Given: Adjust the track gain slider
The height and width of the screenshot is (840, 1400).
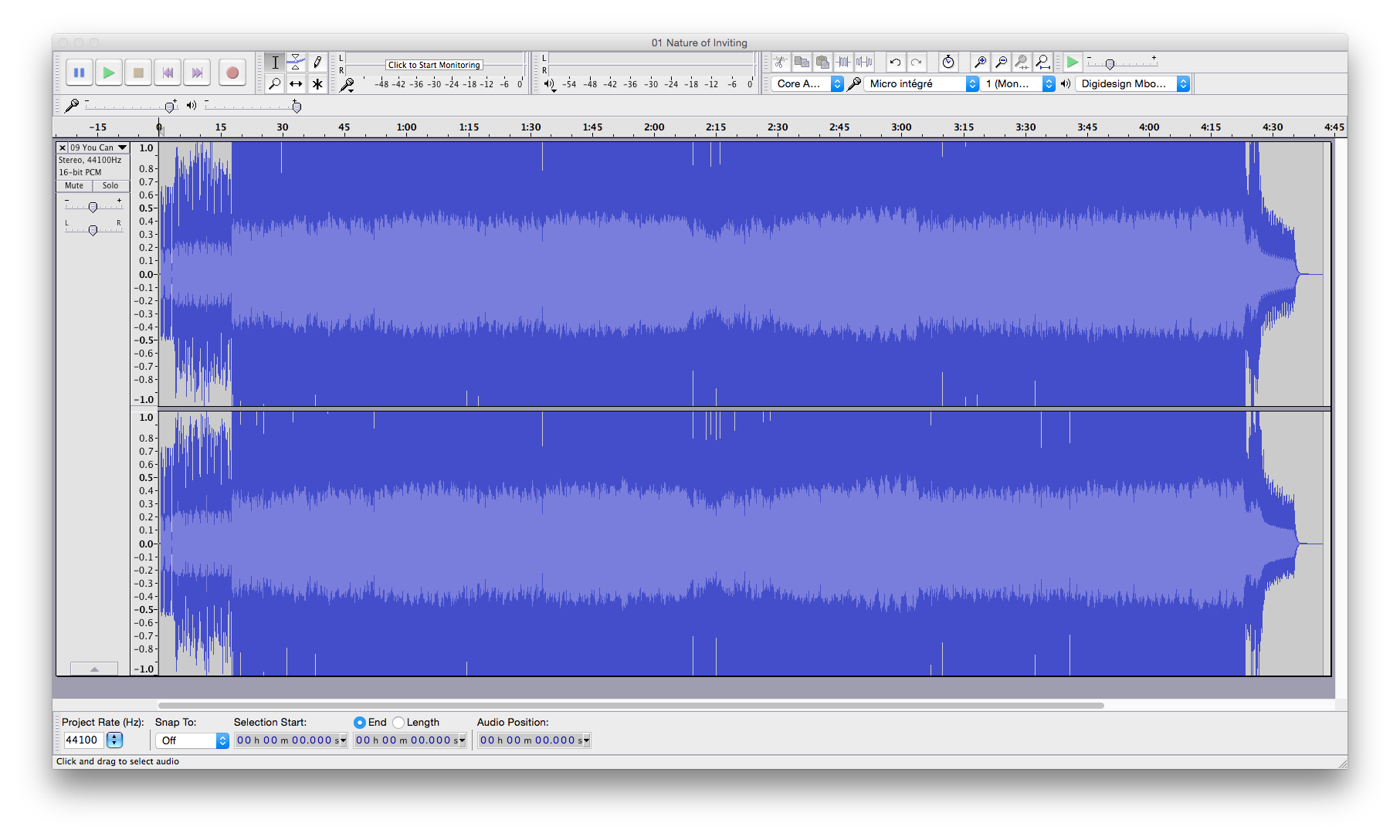Looking at the screenshot, I should tap(93, 206).
